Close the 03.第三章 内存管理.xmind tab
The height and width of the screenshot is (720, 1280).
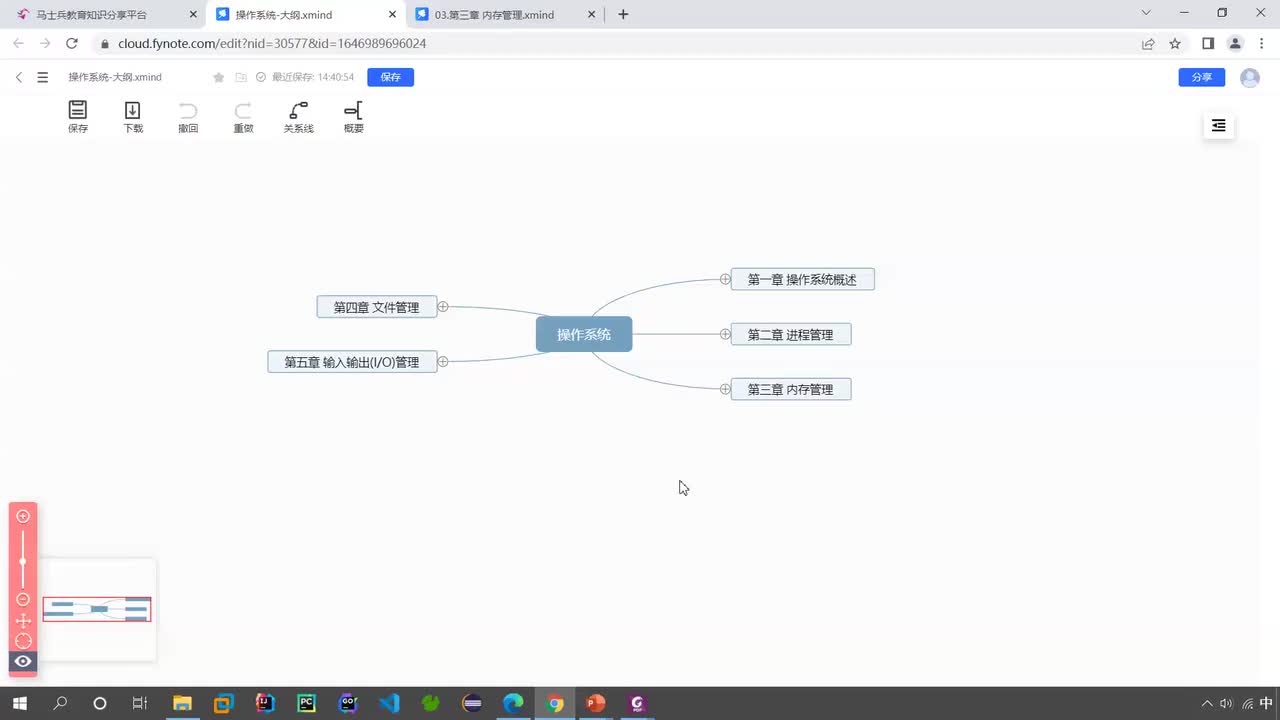592,15
